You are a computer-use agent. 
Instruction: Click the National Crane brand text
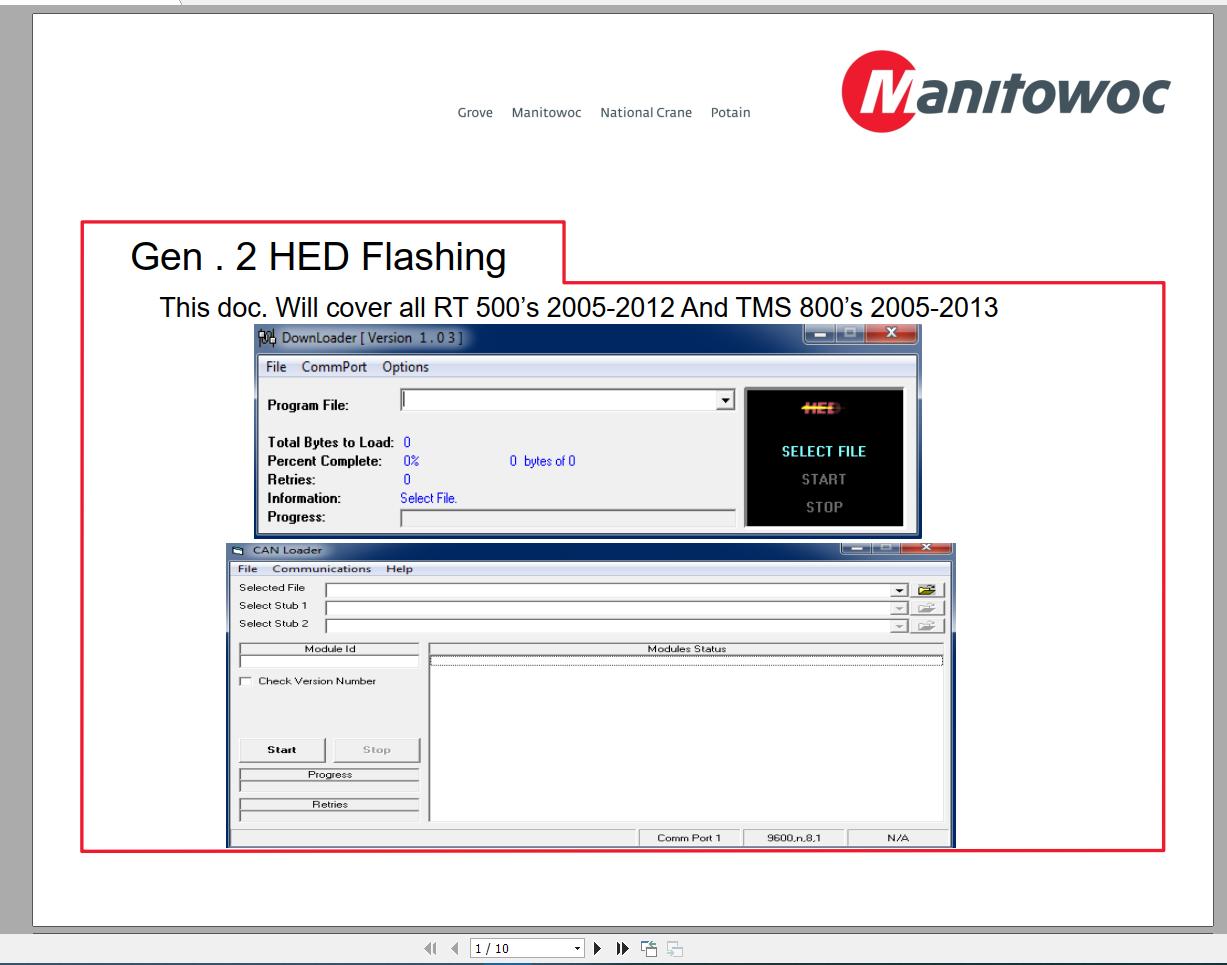pos(645,113)
